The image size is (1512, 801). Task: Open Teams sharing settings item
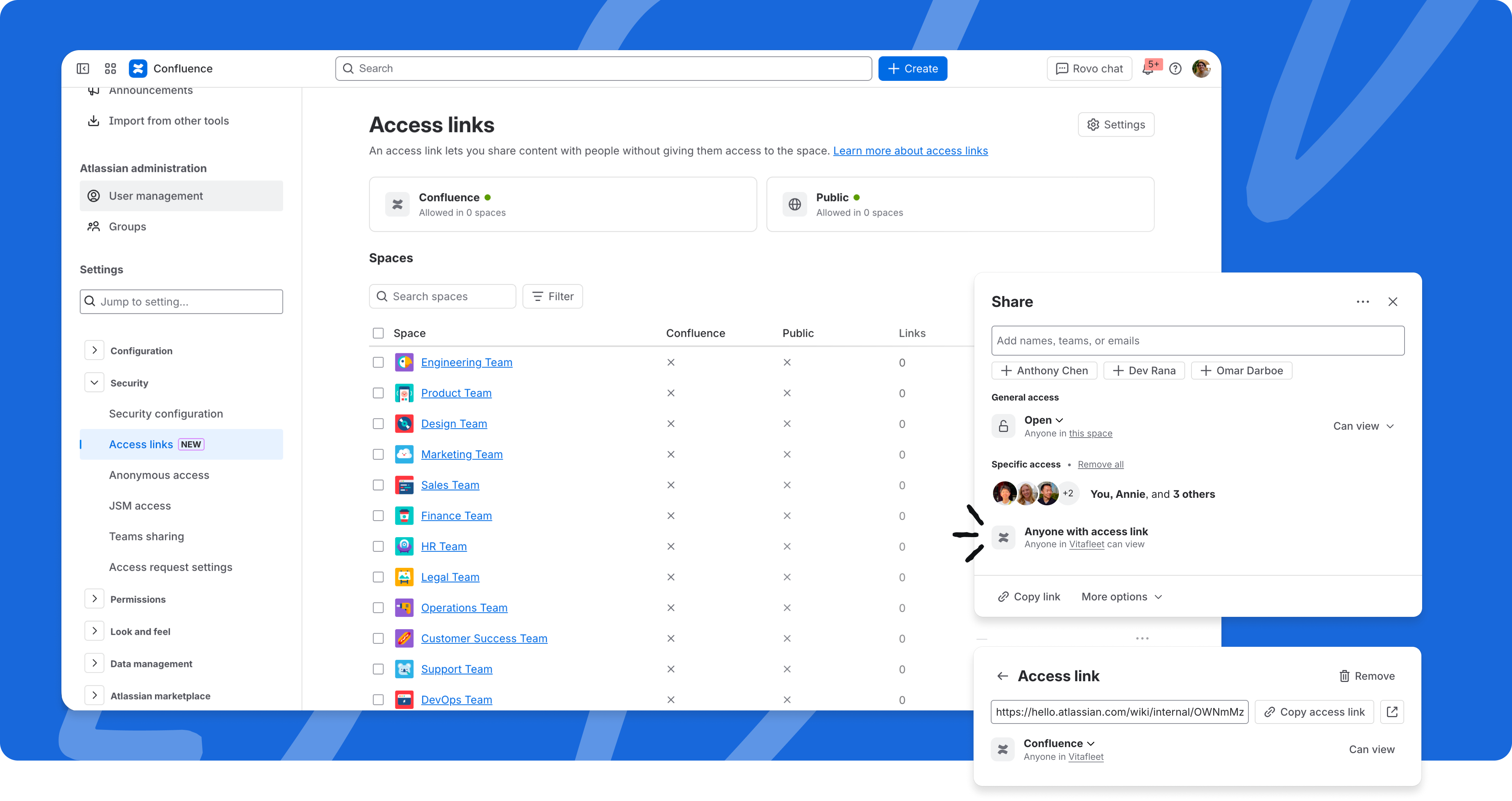147,536
